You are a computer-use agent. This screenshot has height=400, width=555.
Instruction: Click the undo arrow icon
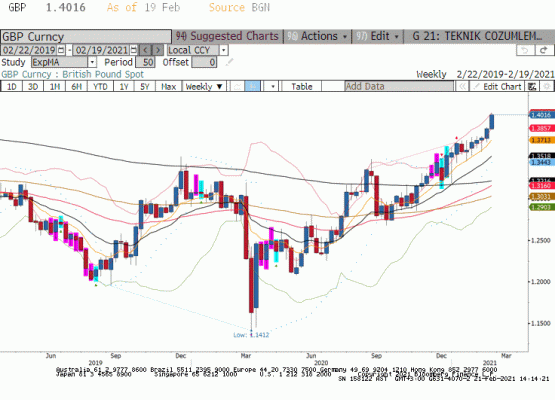pos(525,50)
